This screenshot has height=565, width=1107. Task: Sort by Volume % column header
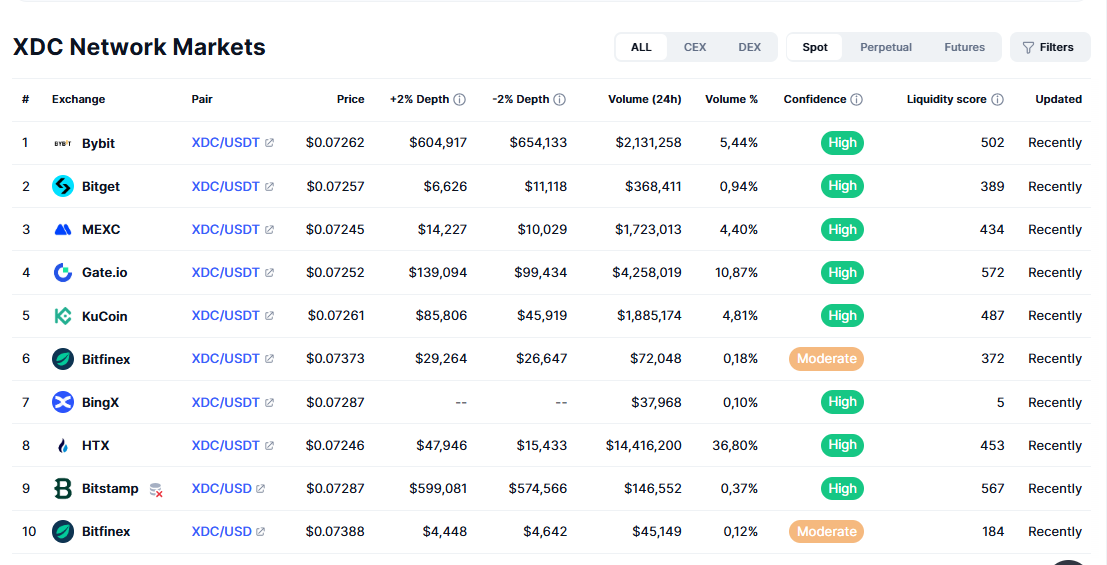point(731,100)
